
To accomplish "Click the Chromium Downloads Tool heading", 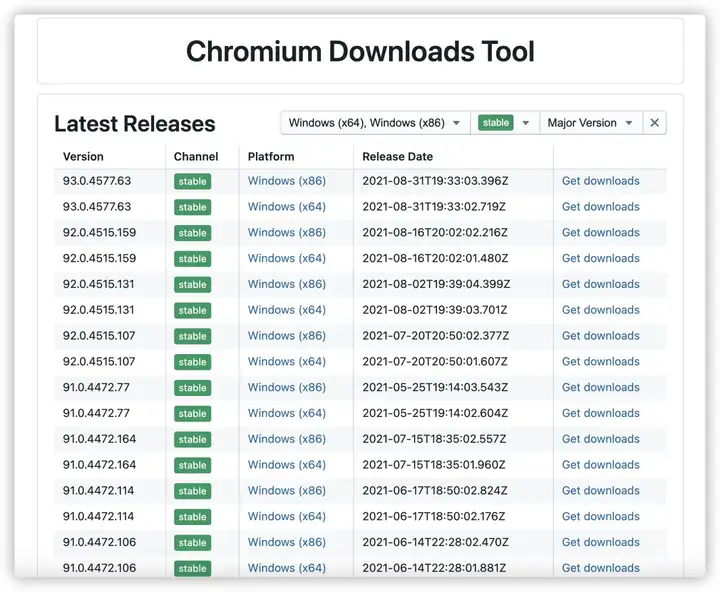I will (x=360, y=51).
